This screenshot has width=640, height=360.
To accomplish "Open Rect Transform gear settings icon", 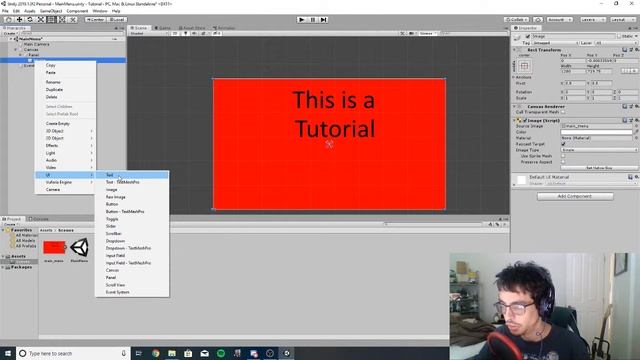I will tap(636, 50).
